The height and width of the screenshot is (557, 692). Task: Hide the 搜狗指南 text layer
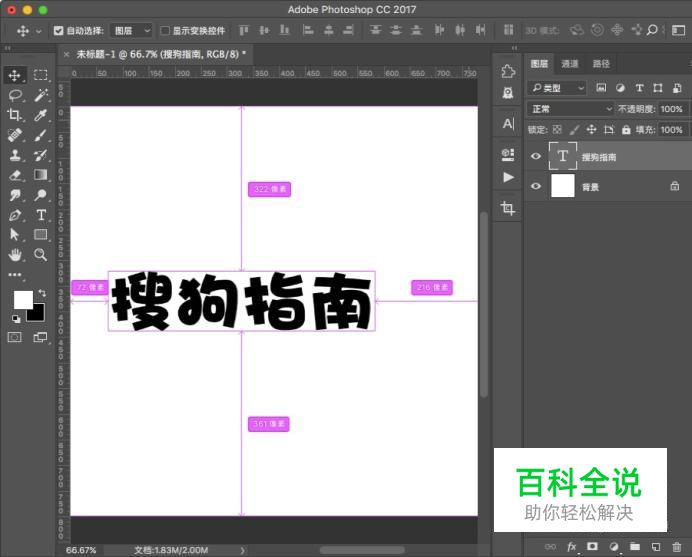(x=536, y=156)
